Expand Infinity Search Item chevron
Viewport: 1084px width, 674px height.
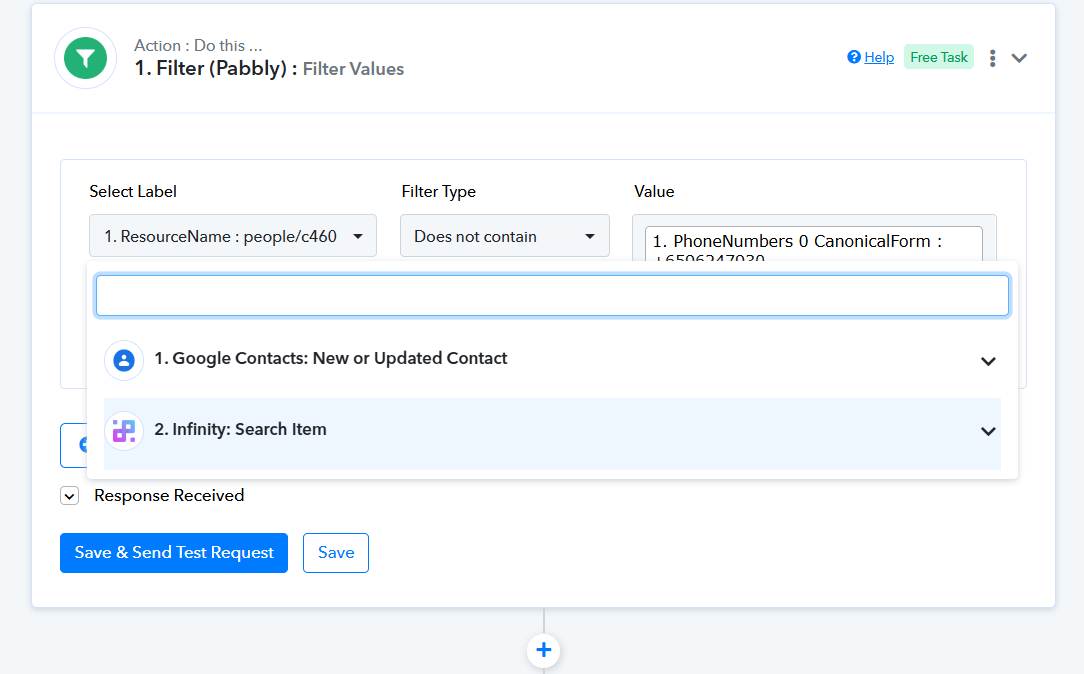[x=989, y=431]
